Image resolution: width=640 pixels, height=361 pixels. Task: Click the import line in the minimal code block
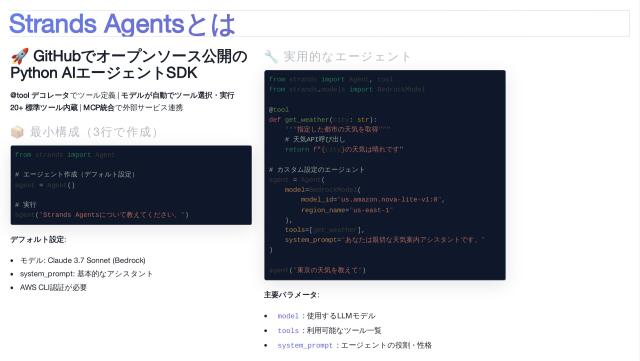65,155
